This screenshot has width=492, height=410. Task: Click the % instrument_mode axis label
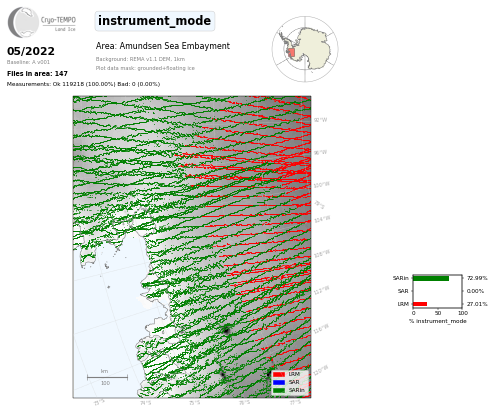(438, 321)
